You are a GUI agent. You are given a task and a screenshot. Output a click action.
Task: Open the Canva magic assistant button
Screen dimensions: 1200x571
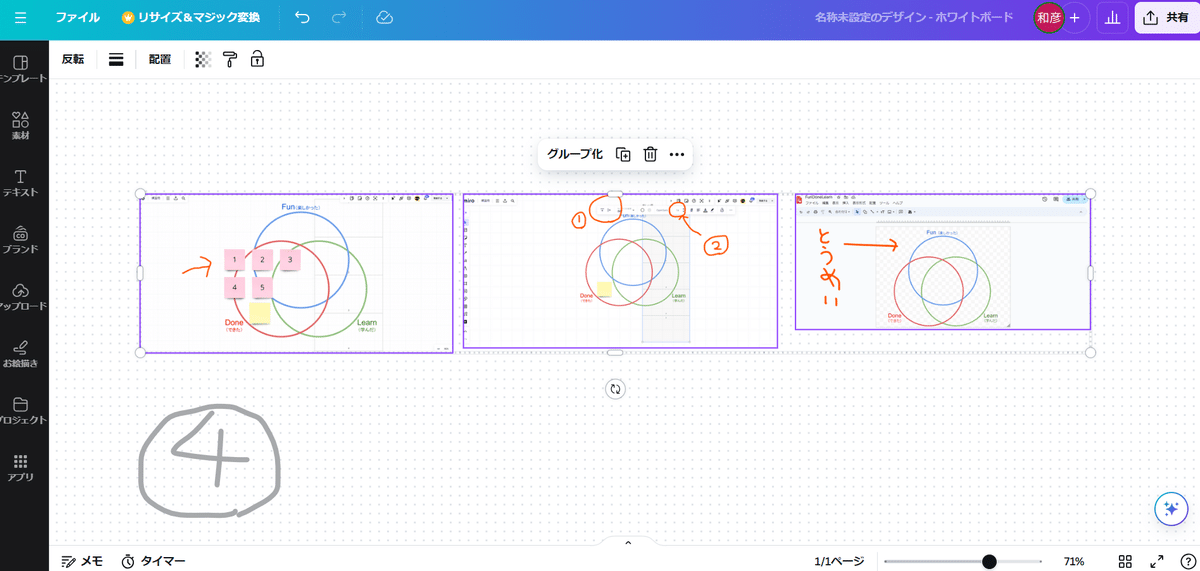click(x=1170, y=509)
